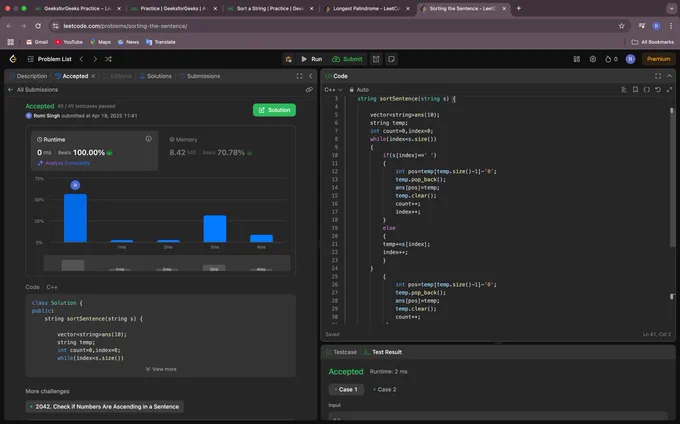Image resolution: width=680 pixels, height=424 pixels.
Task: View the streak flame counter
Action: tap(611, 59)
